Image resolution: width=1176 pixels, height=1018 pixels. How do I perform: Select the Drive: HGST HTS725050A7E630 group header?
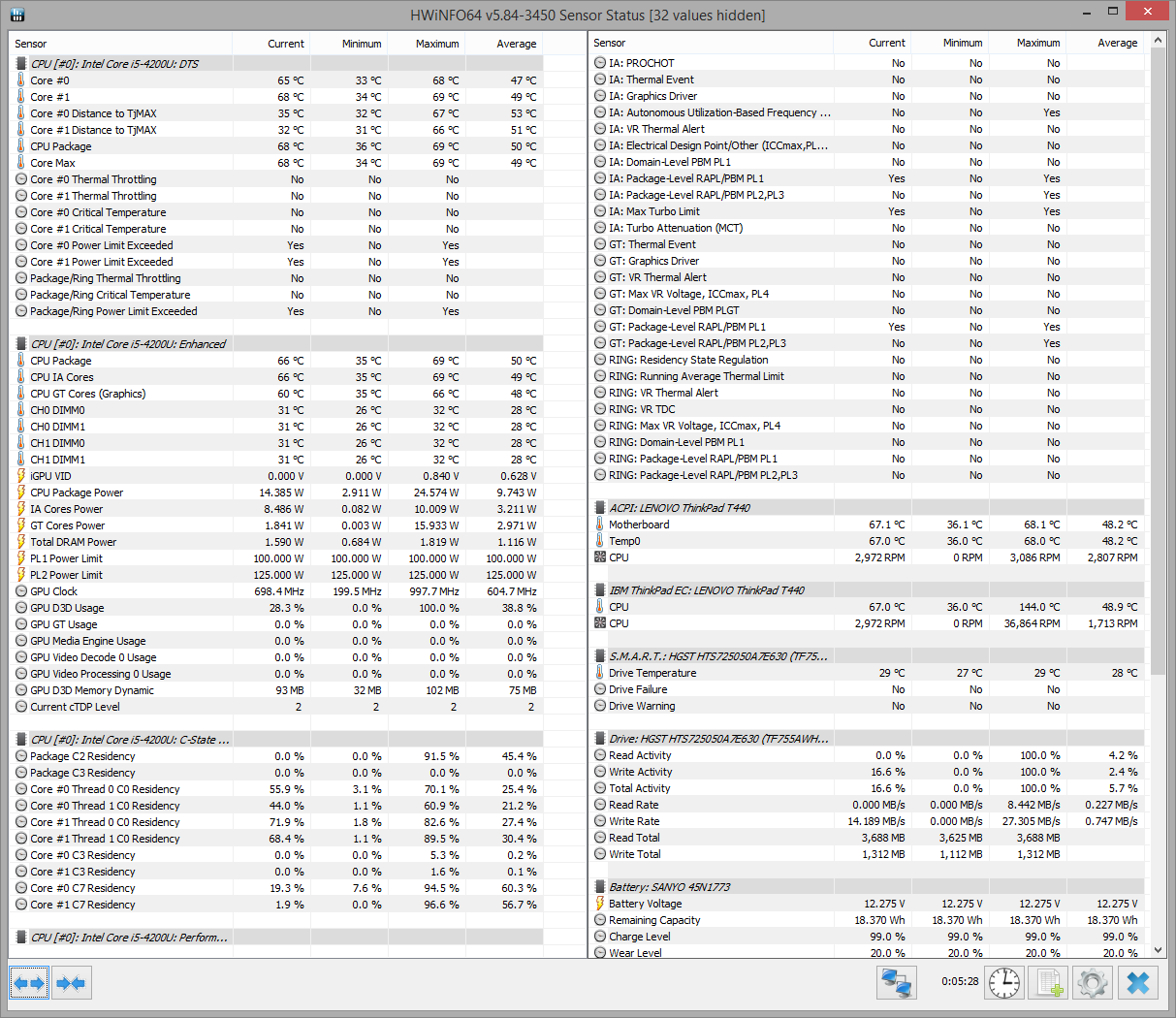867,739
